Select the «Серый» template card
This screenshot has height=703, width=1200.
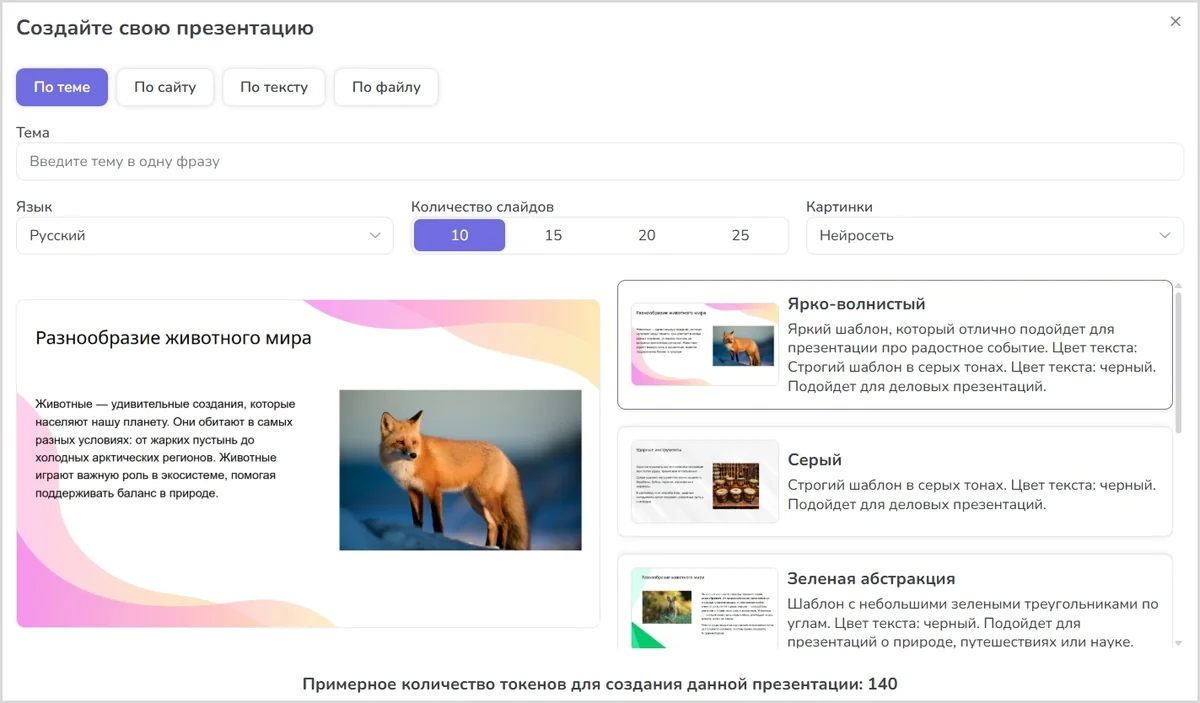click(x=895, y=482)
